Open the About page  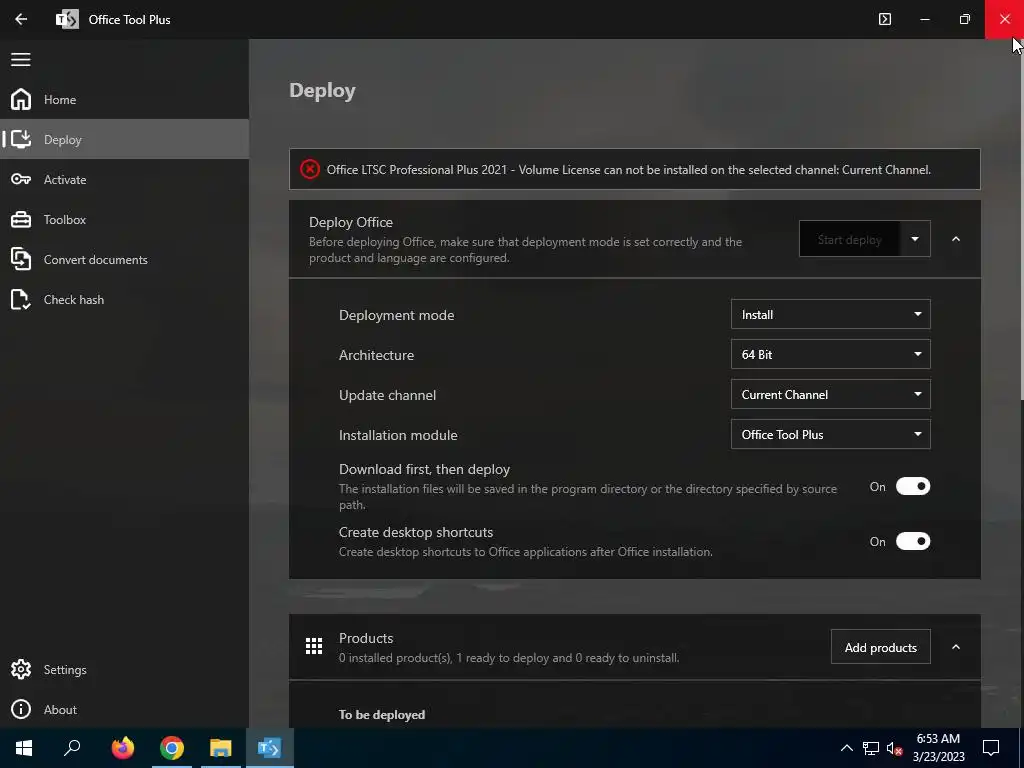pyautogui.click(x=124, y=709)
